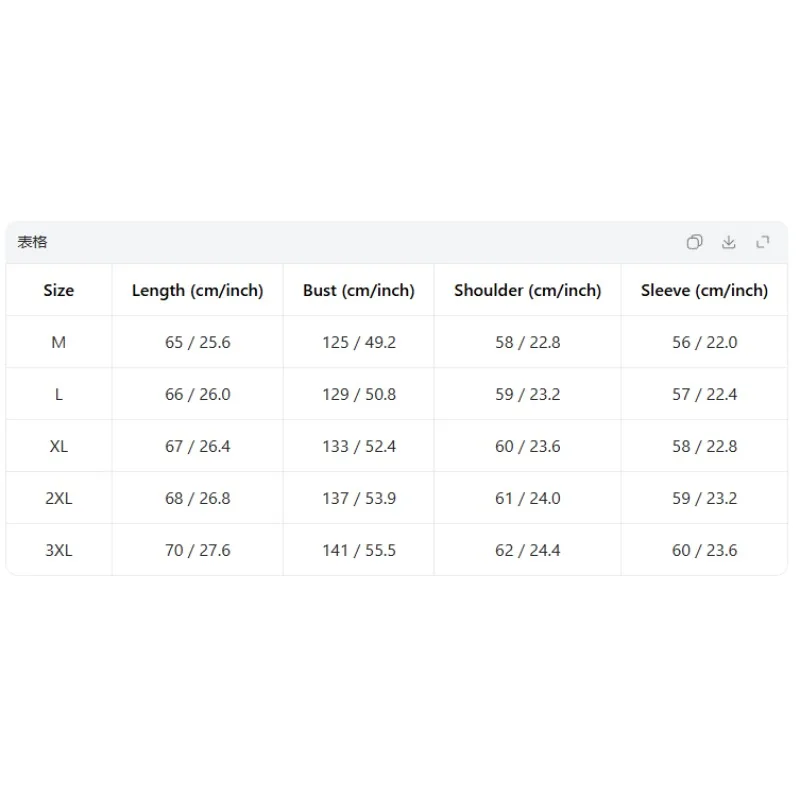Click the 59 / 23.2 sleeve cell

[704, 498]
